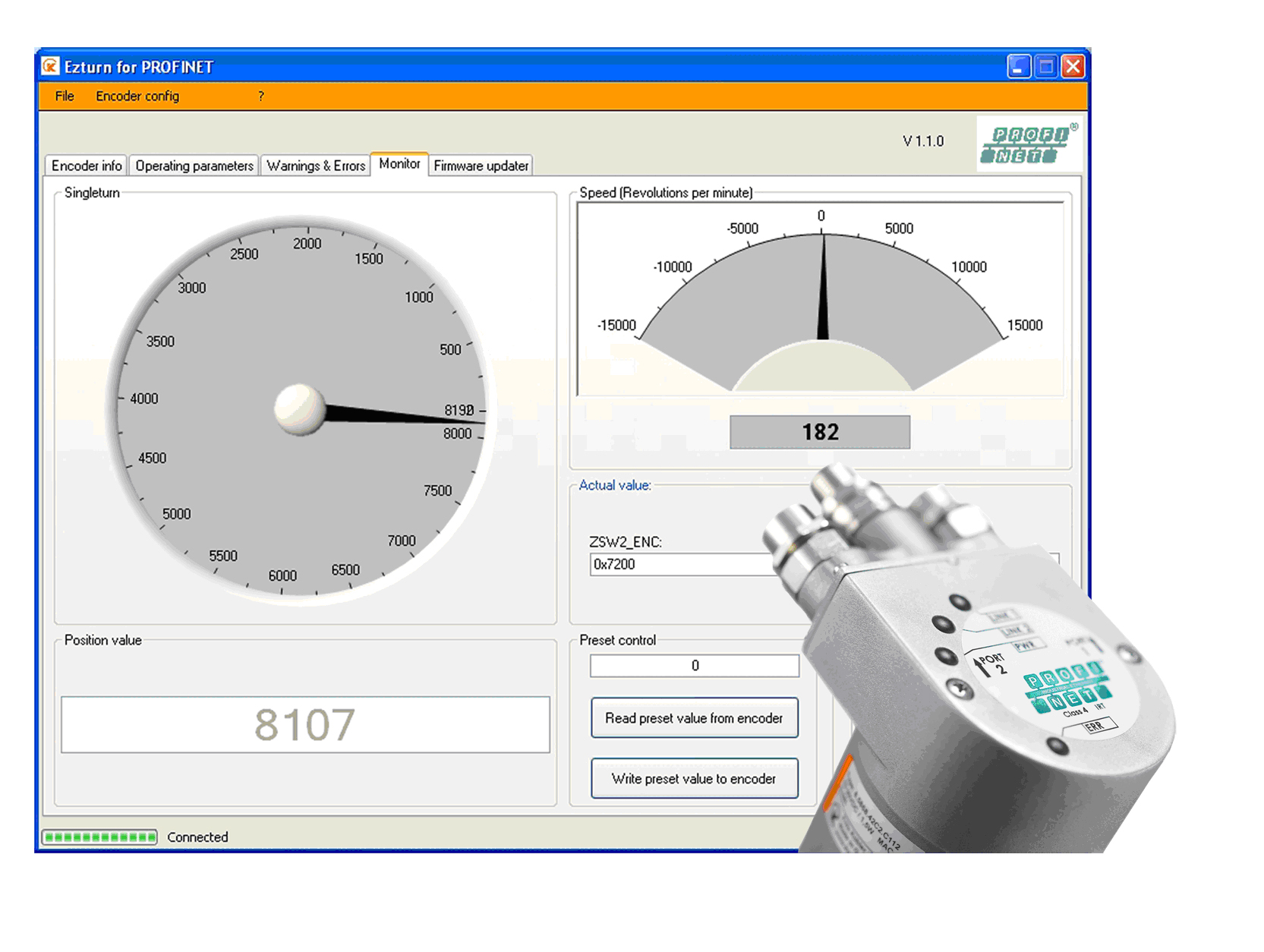Select the Monitor tab

pos(399,164)
